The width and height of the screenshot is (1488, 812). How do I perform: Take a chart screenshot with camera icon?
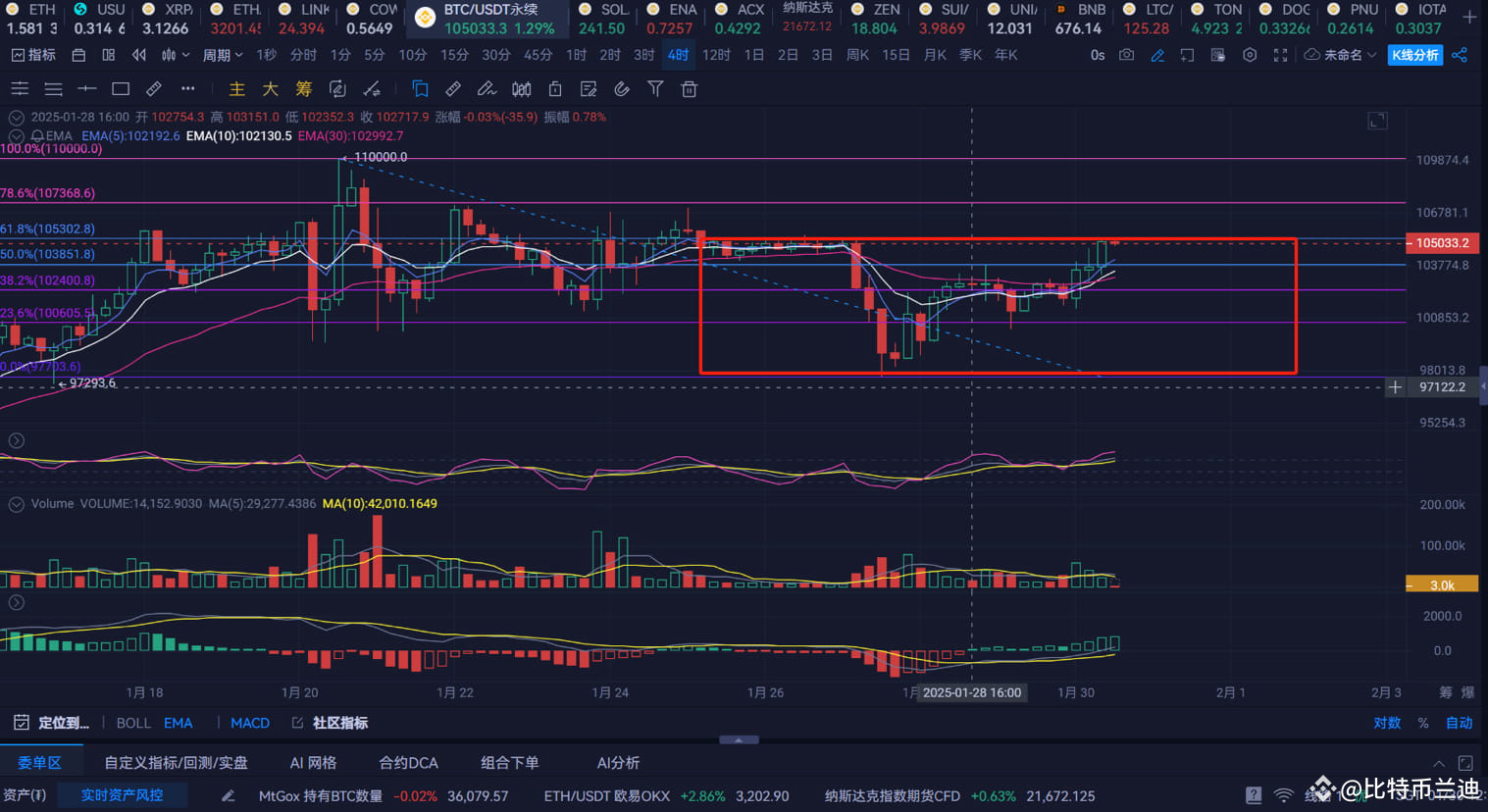tap(1126, 55)
